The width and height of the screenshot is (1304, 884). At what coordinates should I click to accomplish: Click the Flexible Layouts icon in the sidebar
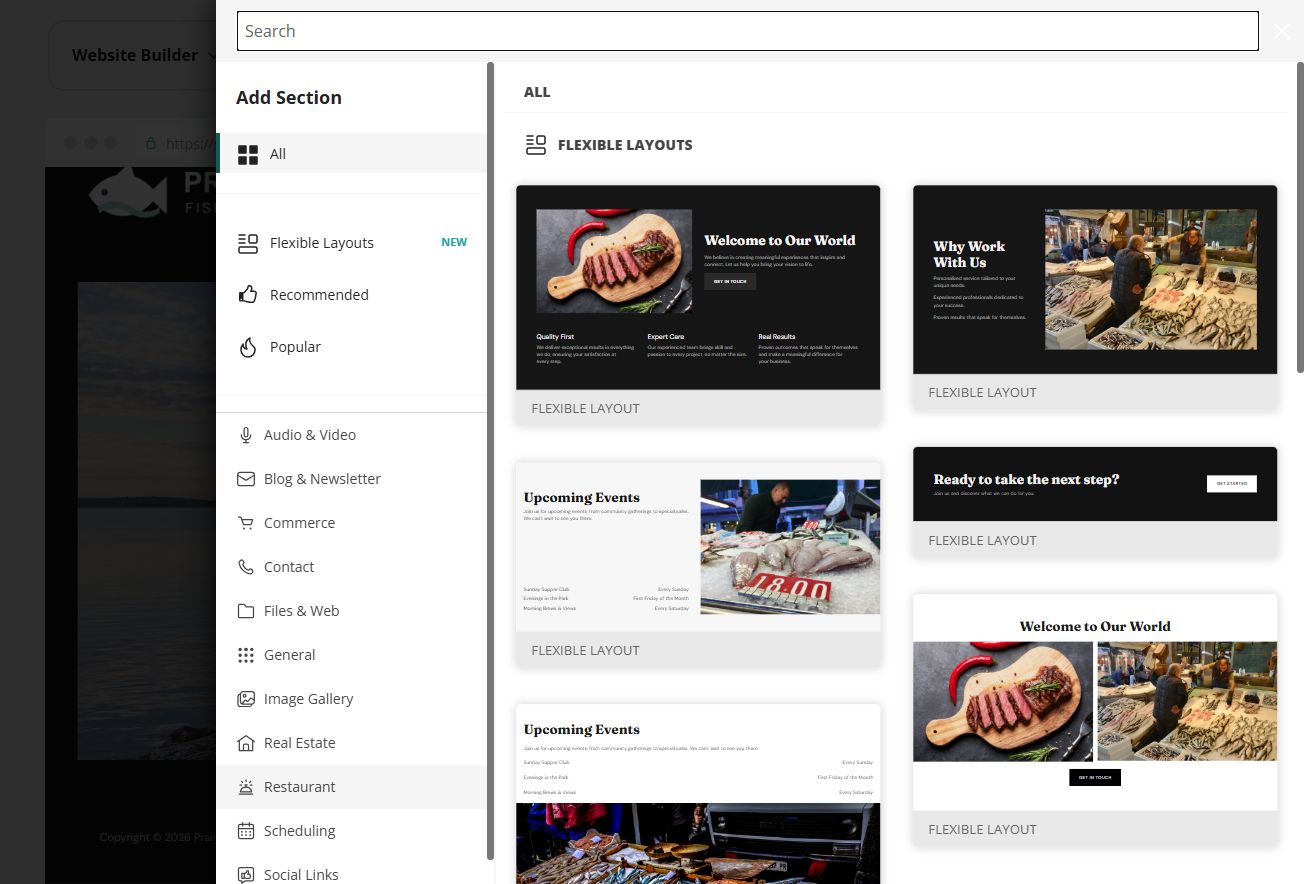(x=247, y=243)
